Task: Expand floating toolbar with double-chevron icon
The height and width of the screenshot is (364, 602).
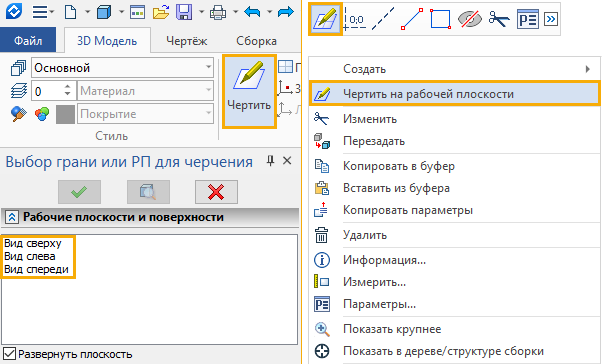Action: (551, 19)
